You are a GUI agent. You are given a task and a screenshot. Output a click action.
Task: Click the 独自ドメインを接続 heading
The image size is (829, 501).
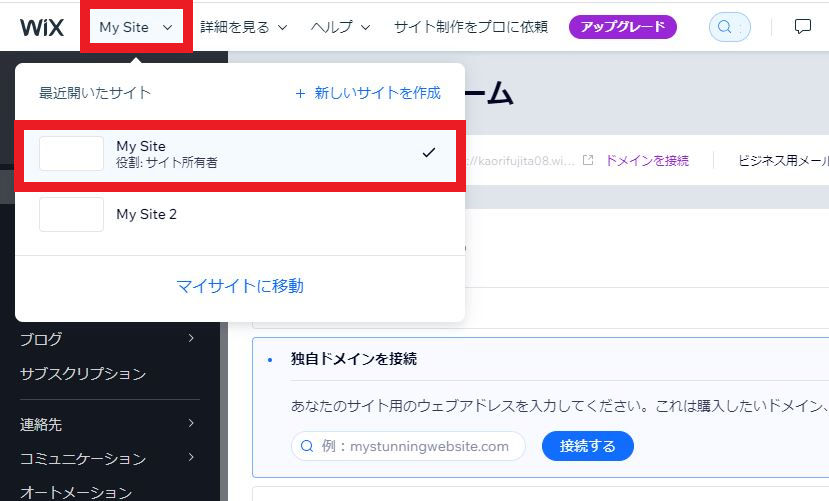[354, 359]
